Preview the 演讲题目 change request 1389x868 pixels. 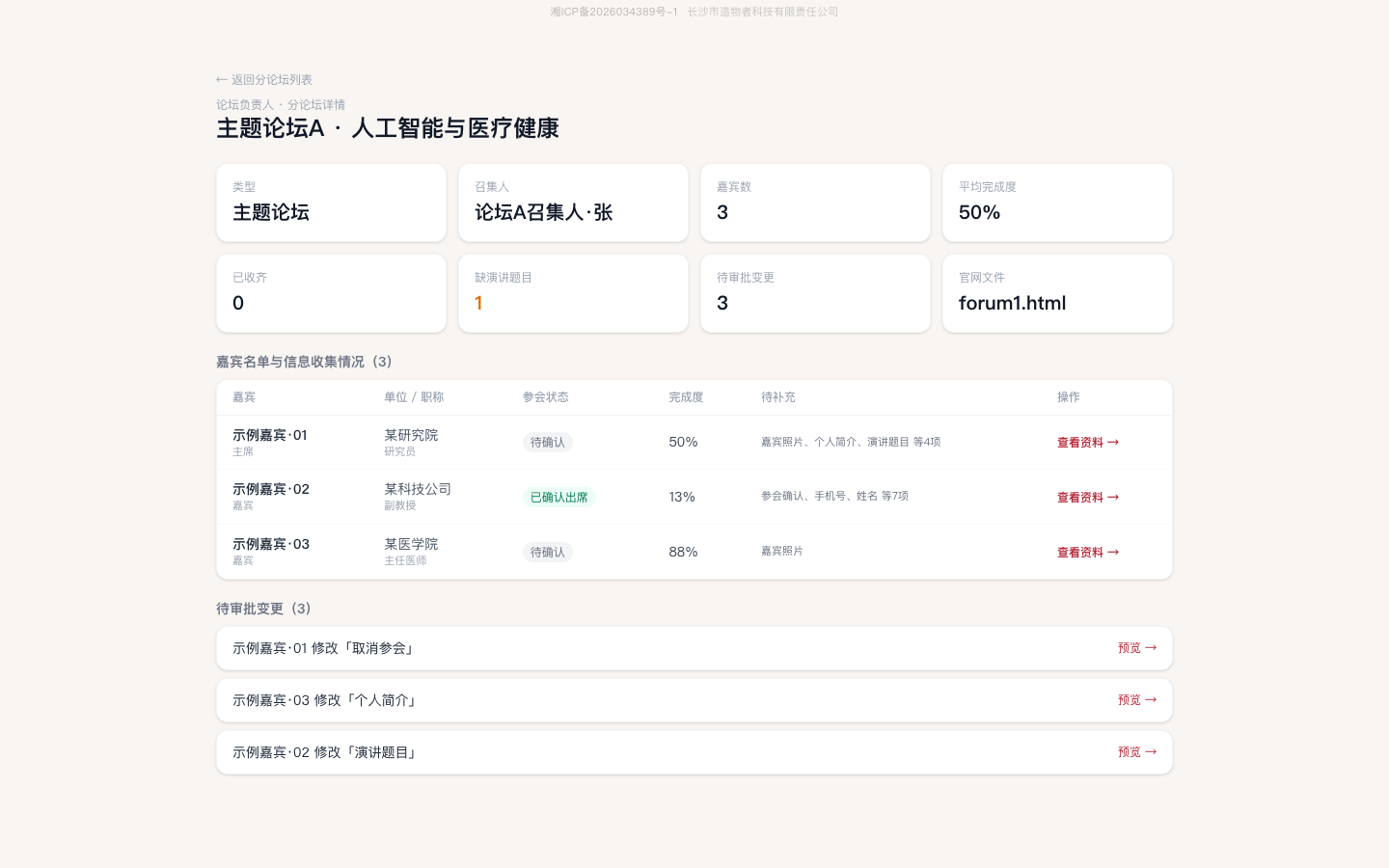coord(1137,752)
